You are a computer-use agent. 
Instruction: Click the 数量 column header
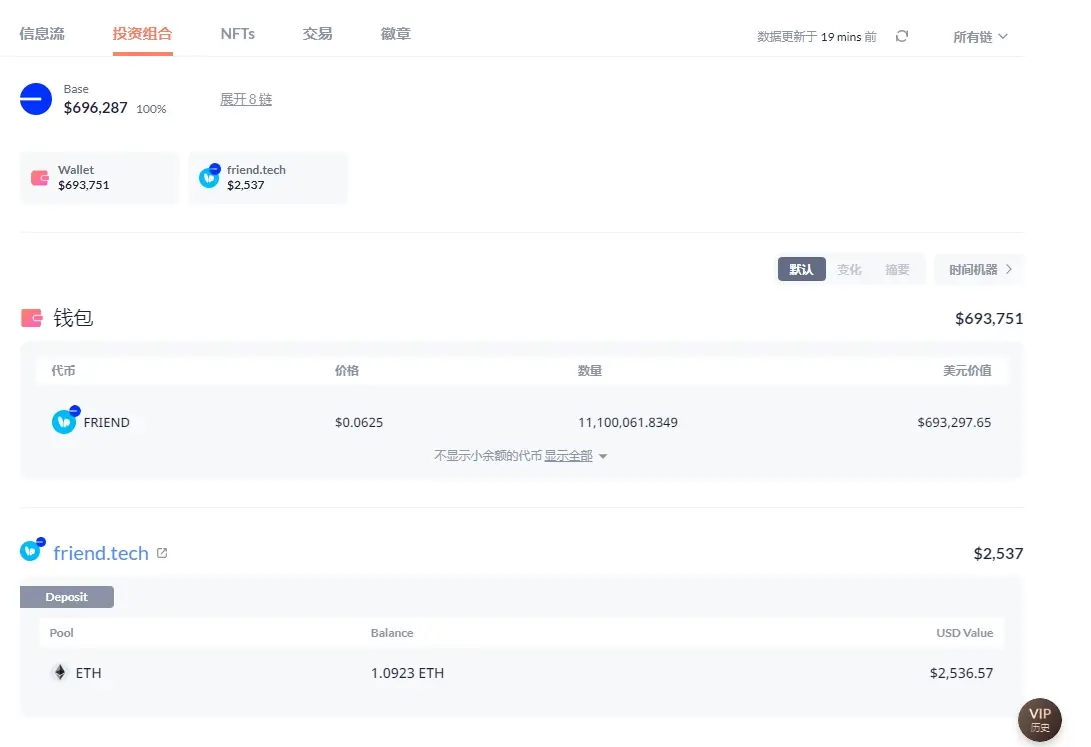[x=589, y=371]
